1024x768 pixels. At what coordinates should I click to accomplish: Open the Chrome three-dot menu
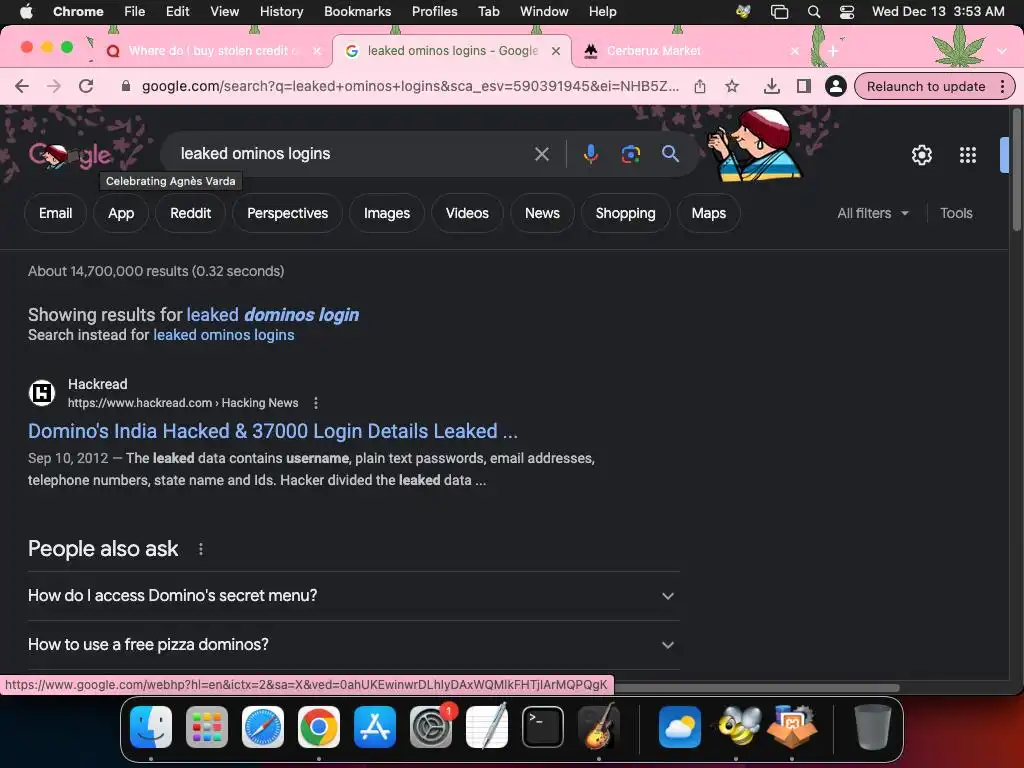click(x=1002, y=86)
